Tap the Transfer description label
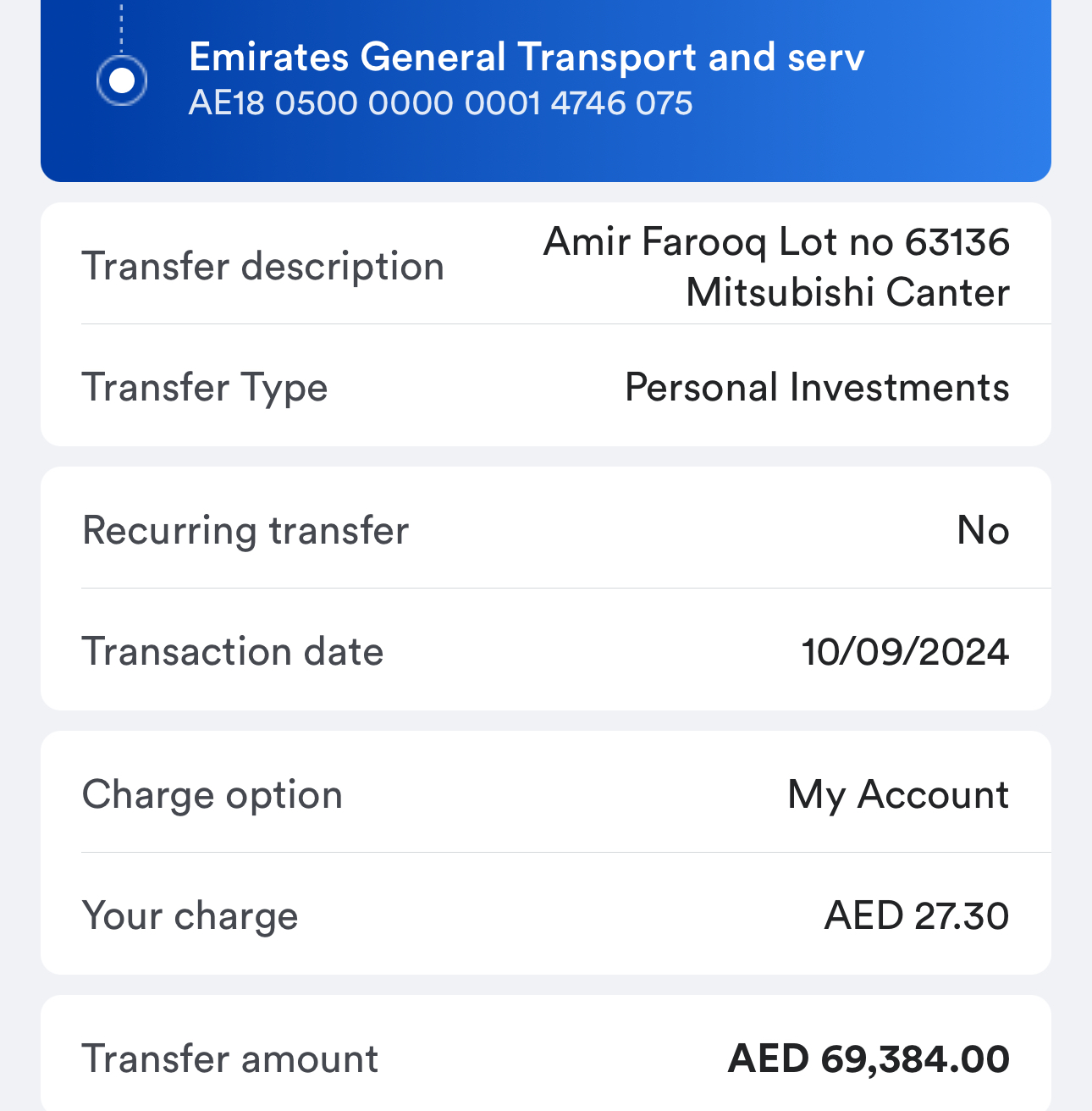This screenshot has height=1111, width=1092. tap(263, 267)
